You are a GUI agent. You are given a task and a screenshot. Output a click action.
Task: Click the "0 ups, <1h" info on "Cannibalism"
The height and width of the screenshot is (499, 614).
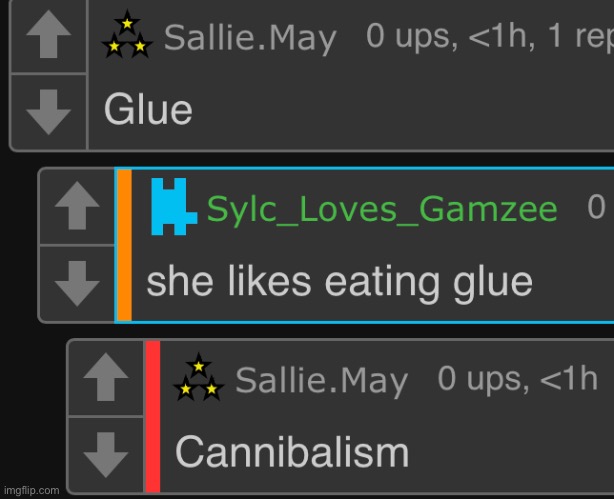pos(517,378)
